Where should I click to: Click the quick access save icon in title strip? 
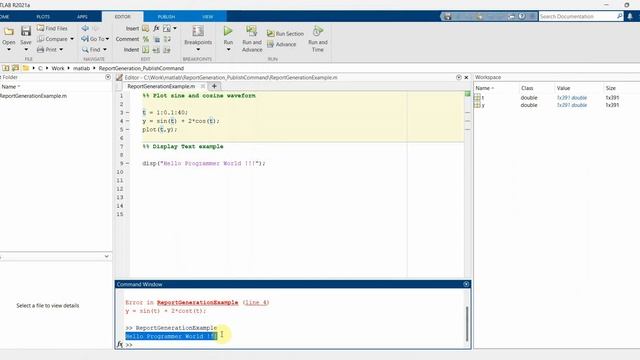(448, 16)
